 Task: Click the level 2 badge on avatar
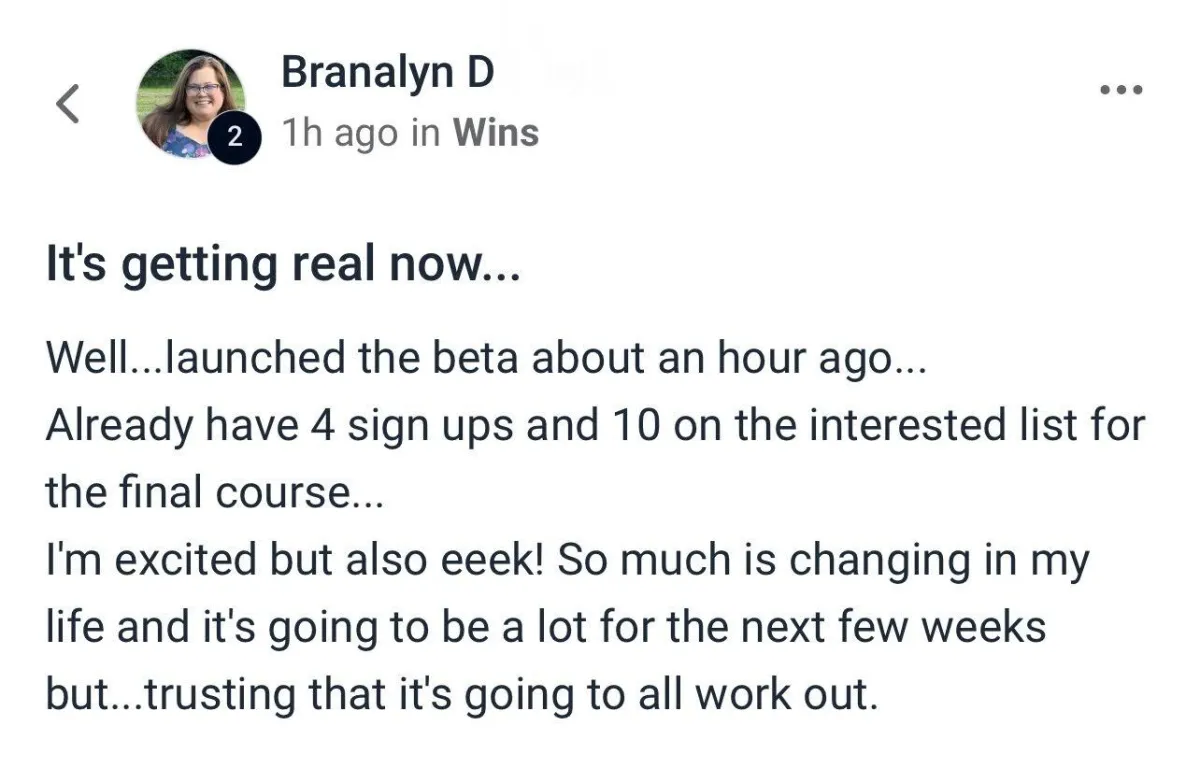point(236,139)
